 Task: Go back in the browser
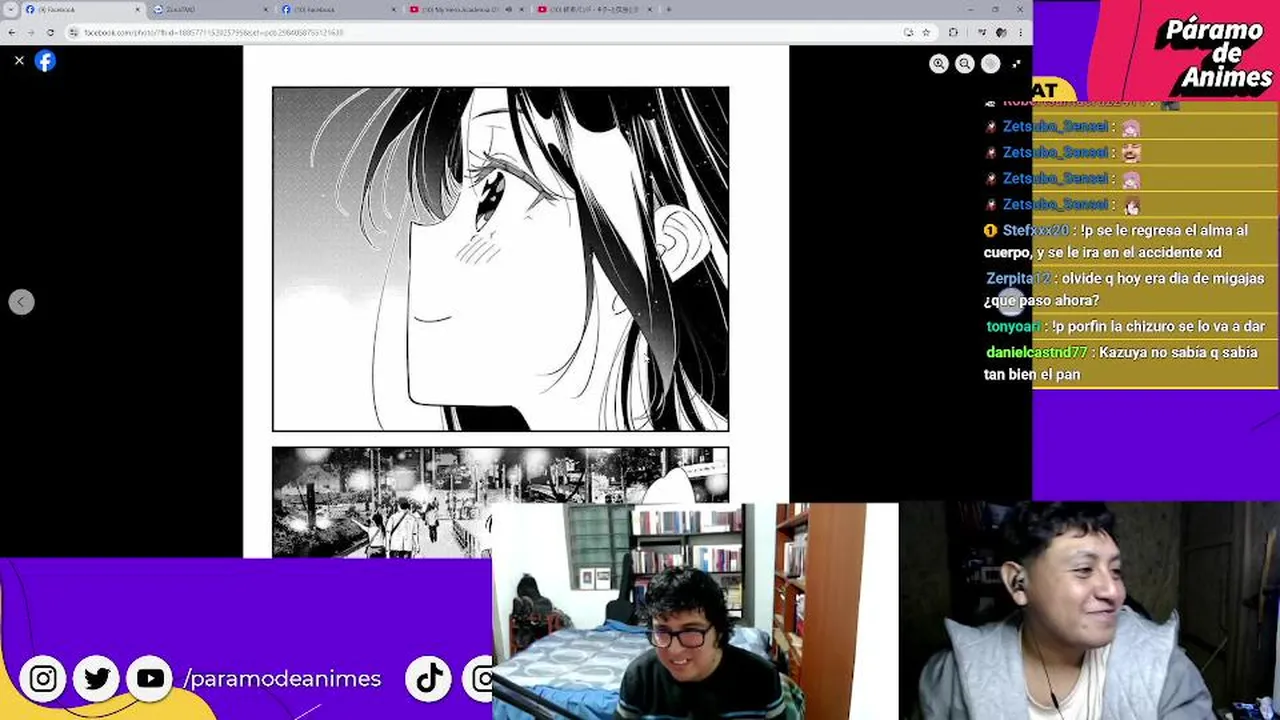coord(11,32)
